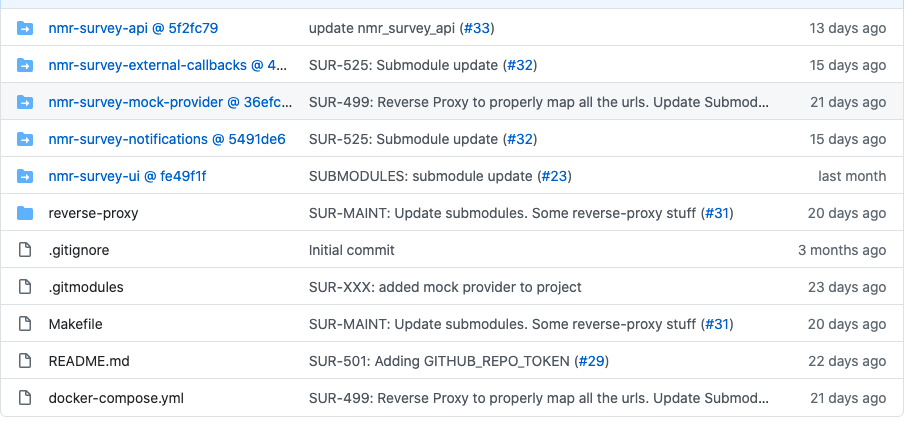Click the .gitignore file icon
The image size is (907, 423).
coord(25,250)
